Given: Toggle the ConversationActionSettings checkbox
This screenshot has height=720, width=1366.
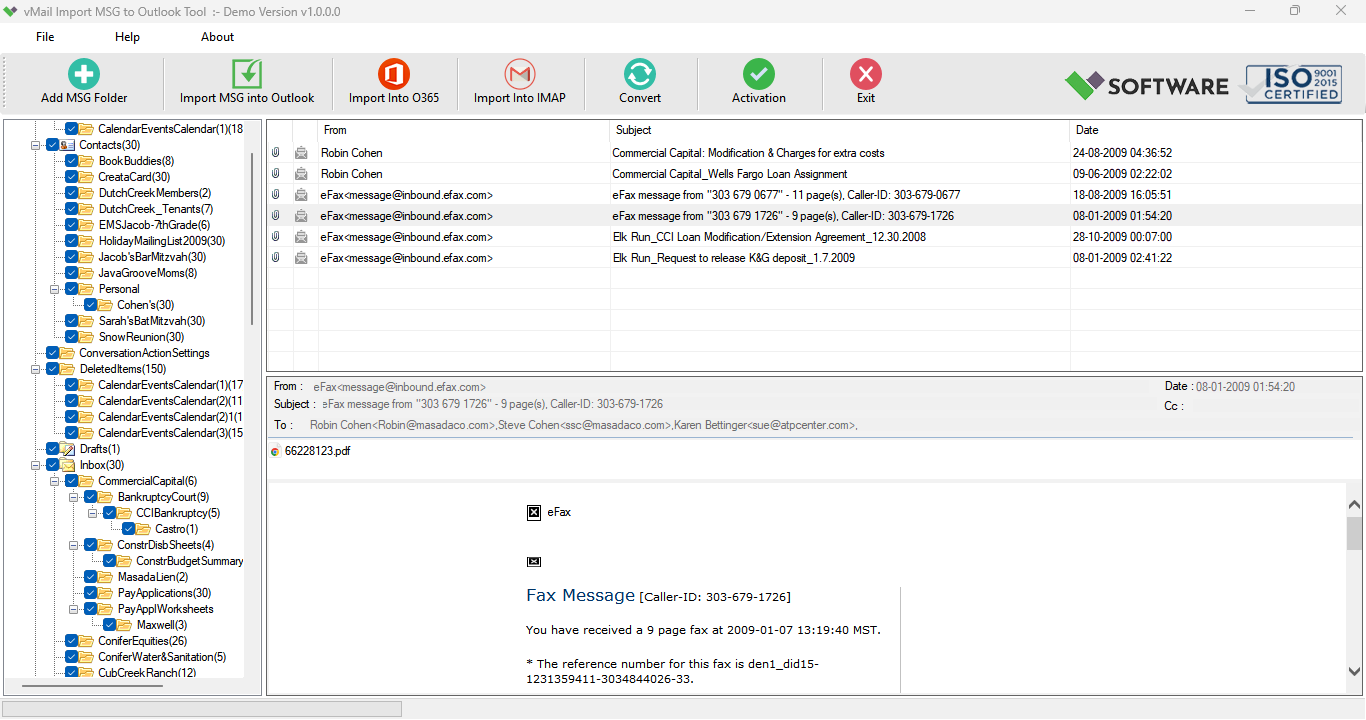Looking at the screenshot, I should pos(53,353).
